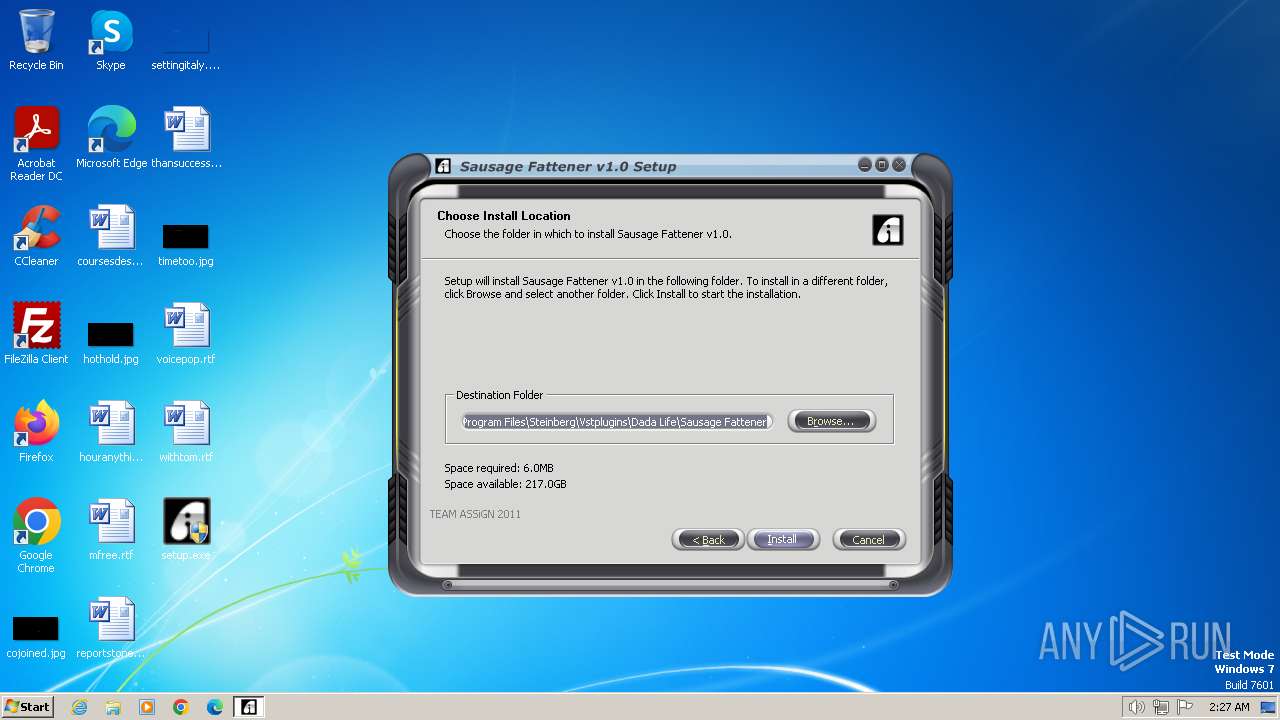The image size is (1280, 720).
Task: Open Action Center flag tray icon
Action: point(1185,707)
